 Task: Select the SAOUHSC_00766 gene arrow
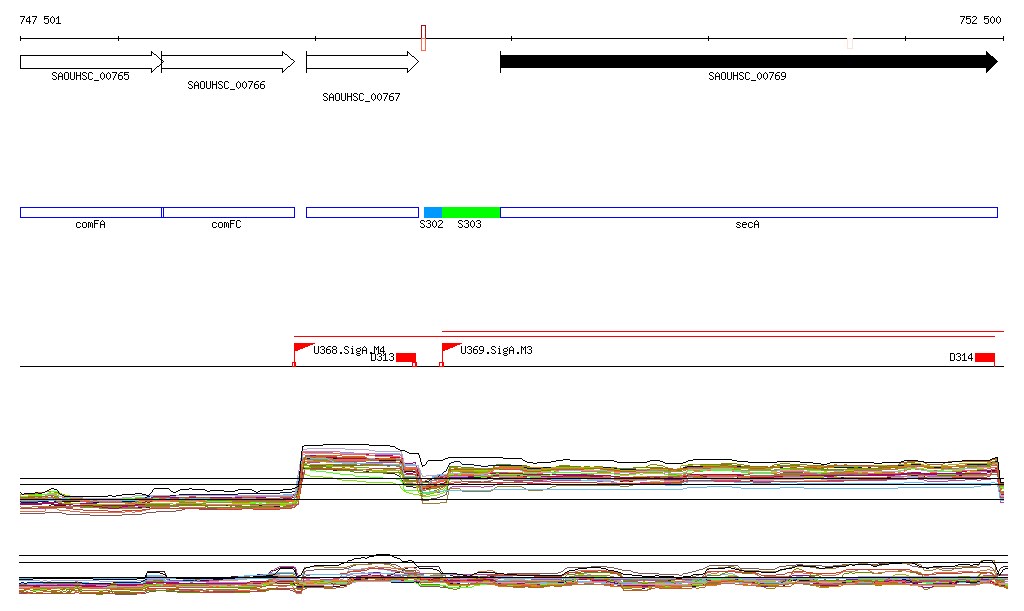[x=227, y=62]
